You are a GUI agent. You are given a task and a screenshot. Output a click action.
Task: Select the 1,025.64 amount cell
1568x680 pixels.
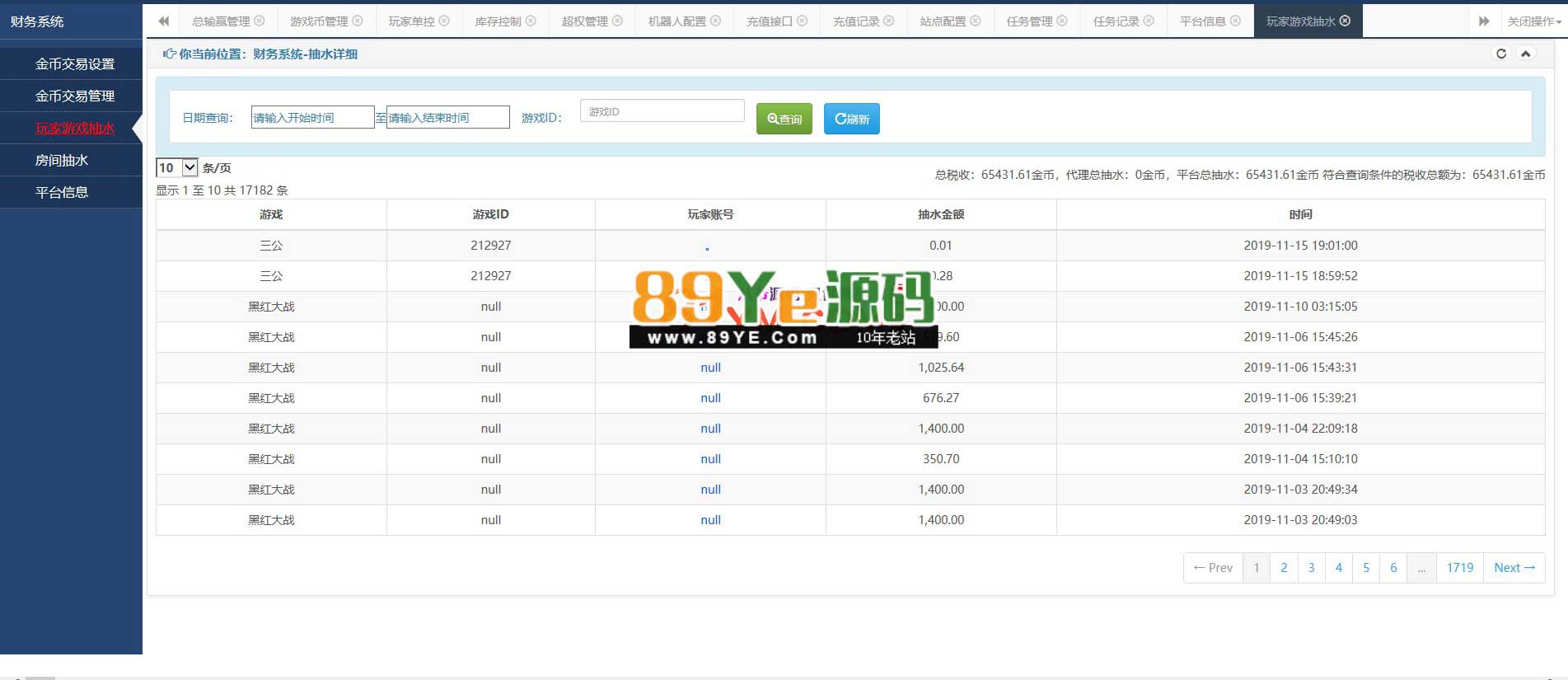941,368
